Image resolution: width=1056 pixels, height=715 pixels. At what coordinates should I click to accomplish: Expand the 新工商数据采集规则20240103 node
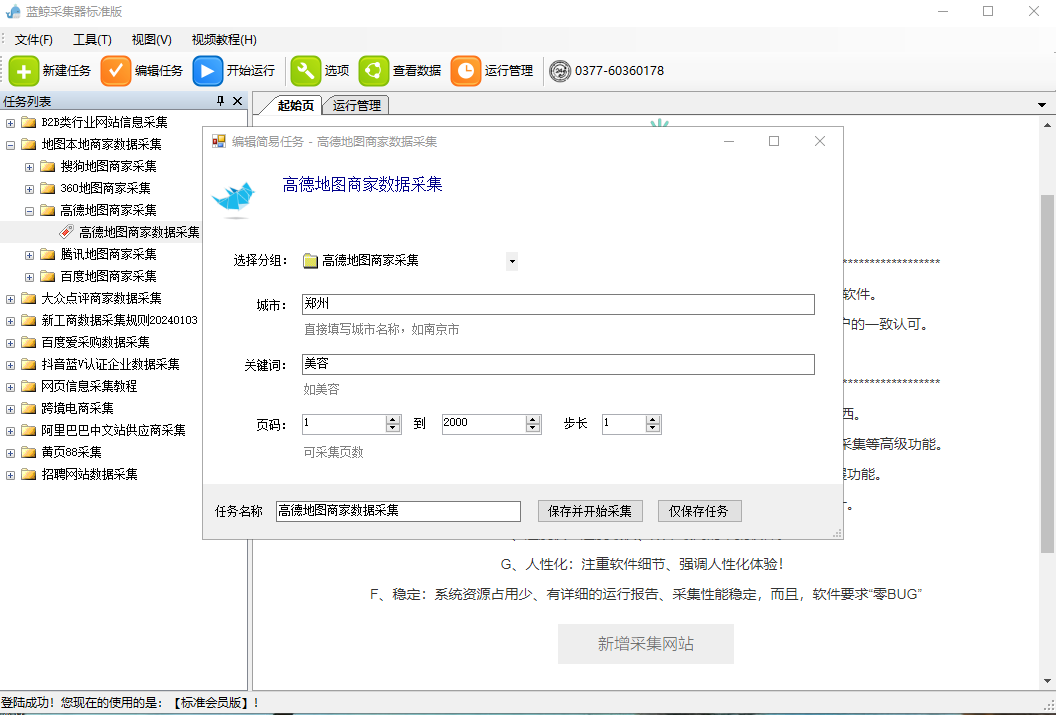coord(10,321)
